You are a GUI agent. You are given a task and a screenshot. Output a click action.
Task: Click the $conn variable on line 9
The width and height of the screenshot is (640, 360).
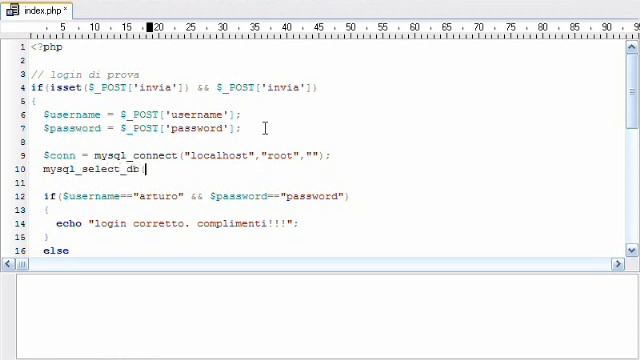pyautogui.click(x=60, y=156)
